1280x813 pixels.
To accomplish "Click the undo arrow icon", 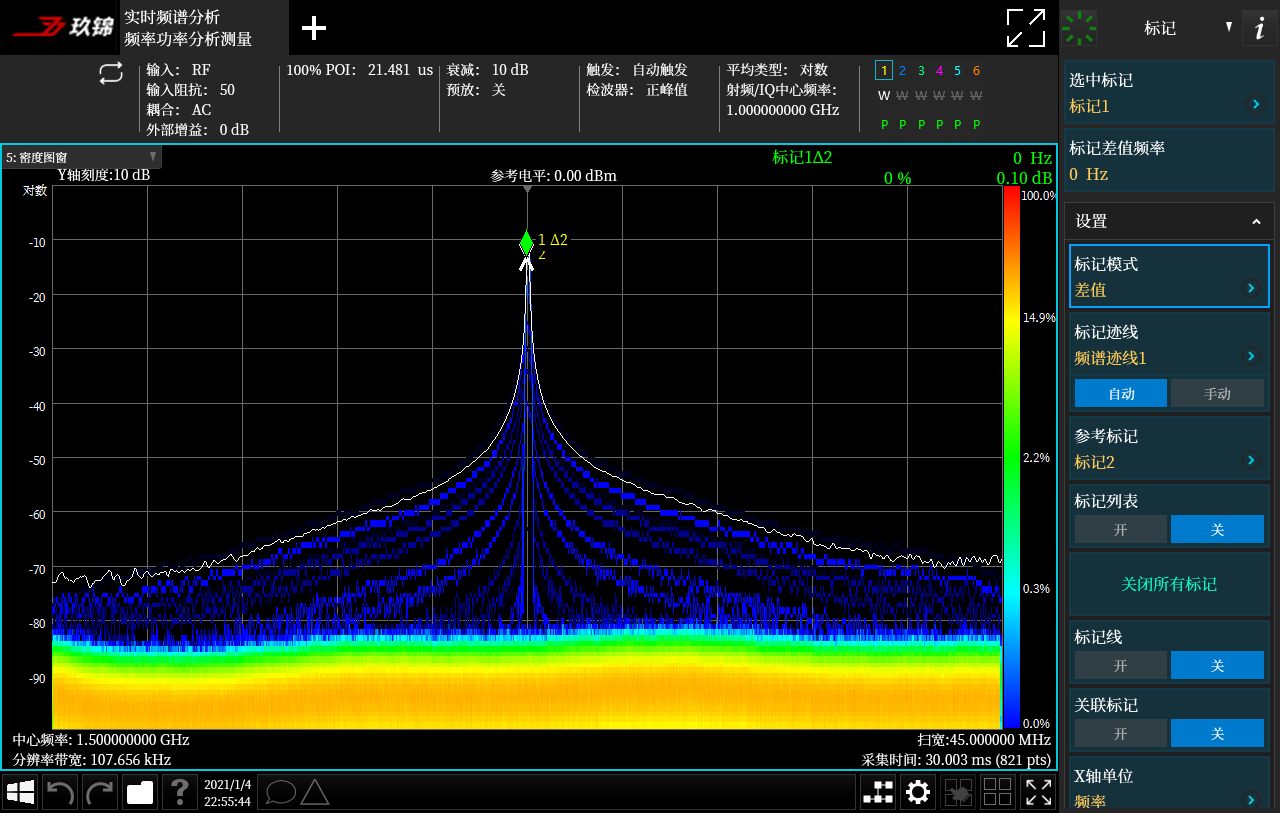I will point(61,792).
